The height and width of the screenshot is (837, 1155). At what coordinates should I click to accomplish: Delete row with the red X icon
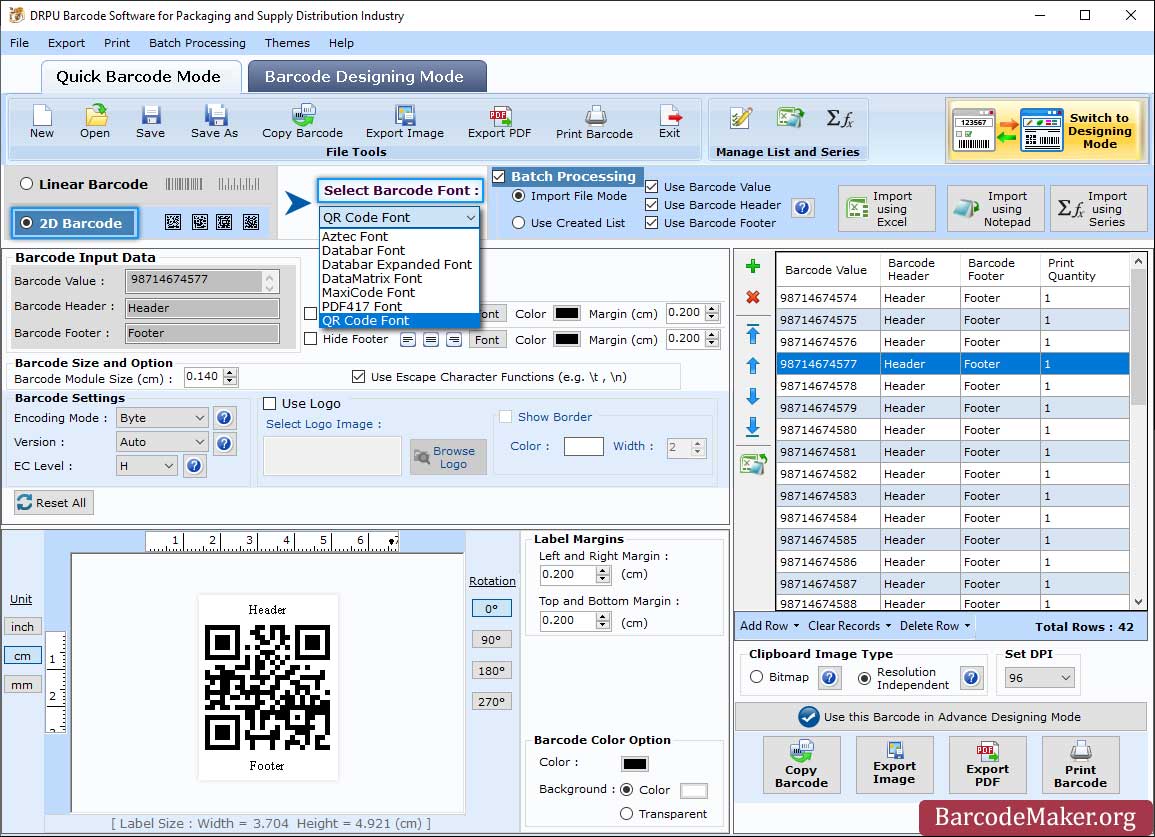[x=753, y=297]
